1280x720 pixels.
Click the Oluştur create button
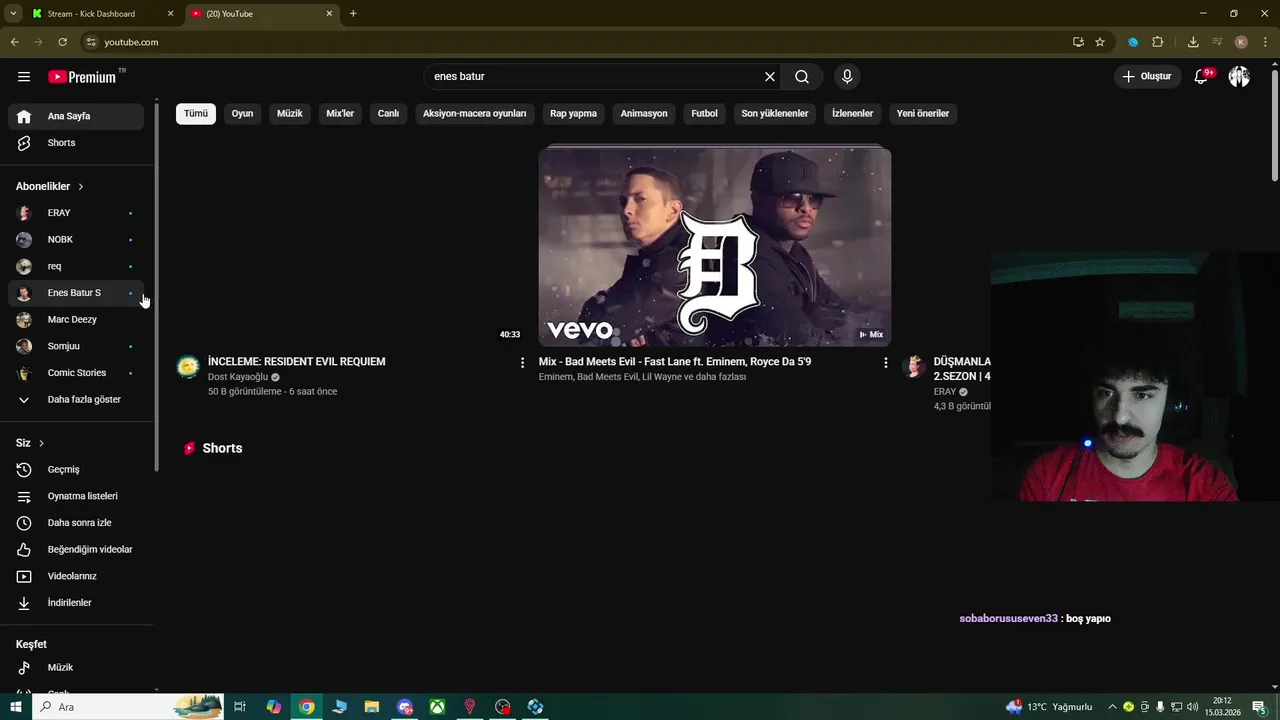point(1147,77)
